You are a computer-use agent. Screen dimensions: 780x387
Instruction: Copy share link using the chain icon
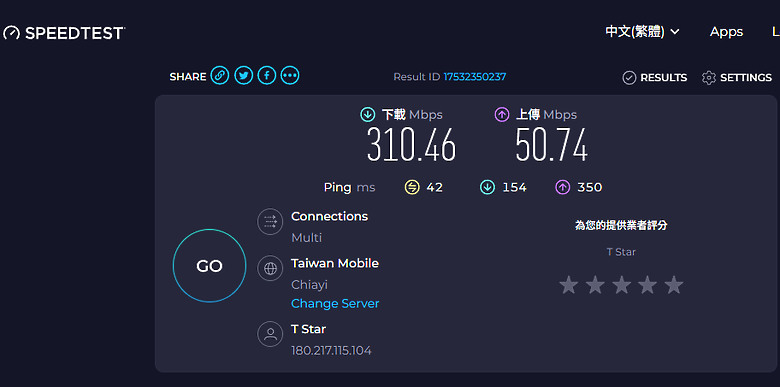[x=220, y=76]
